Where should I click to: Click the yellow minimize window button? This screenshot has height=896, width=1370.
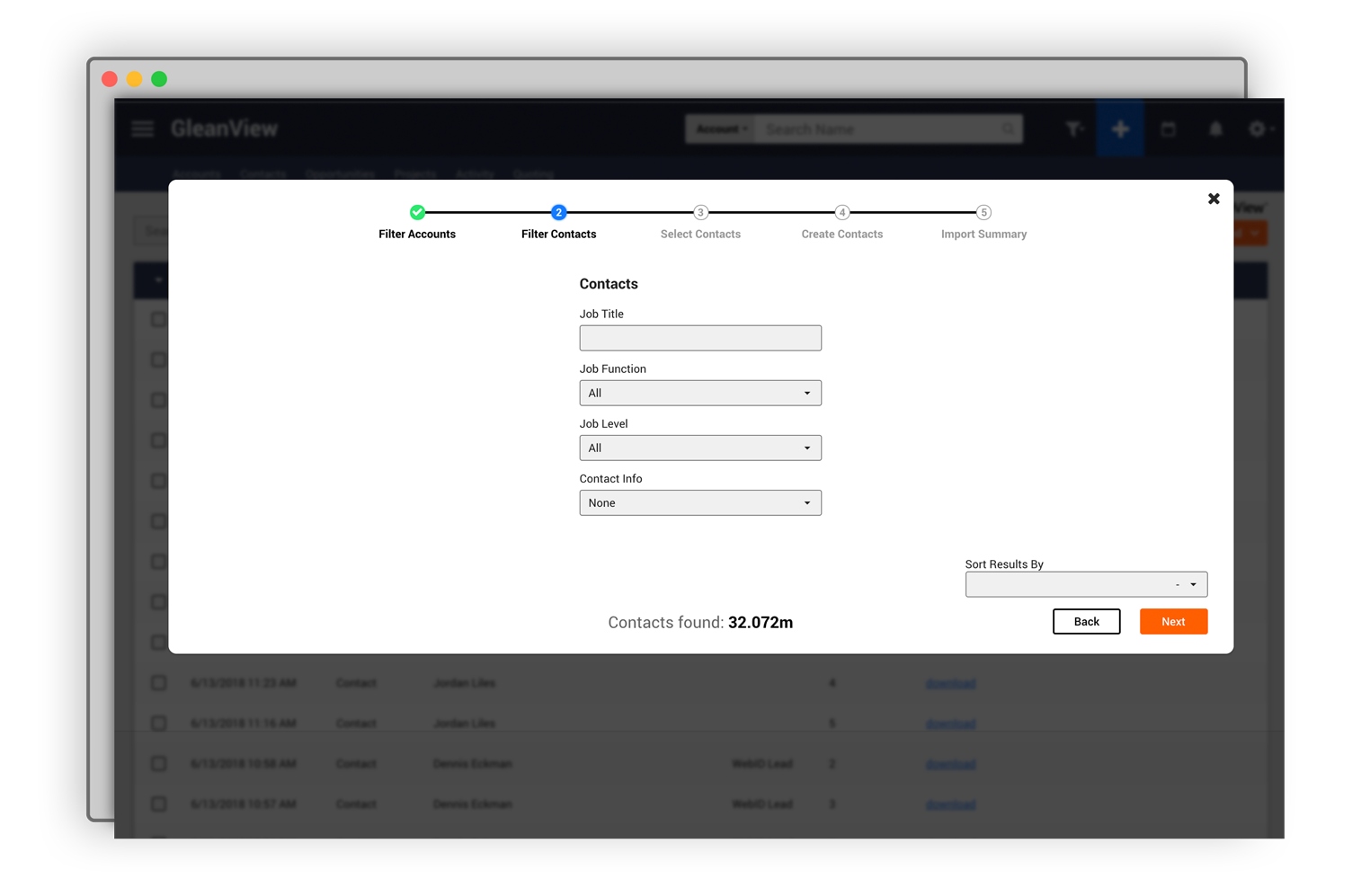[x=134, y=79]
